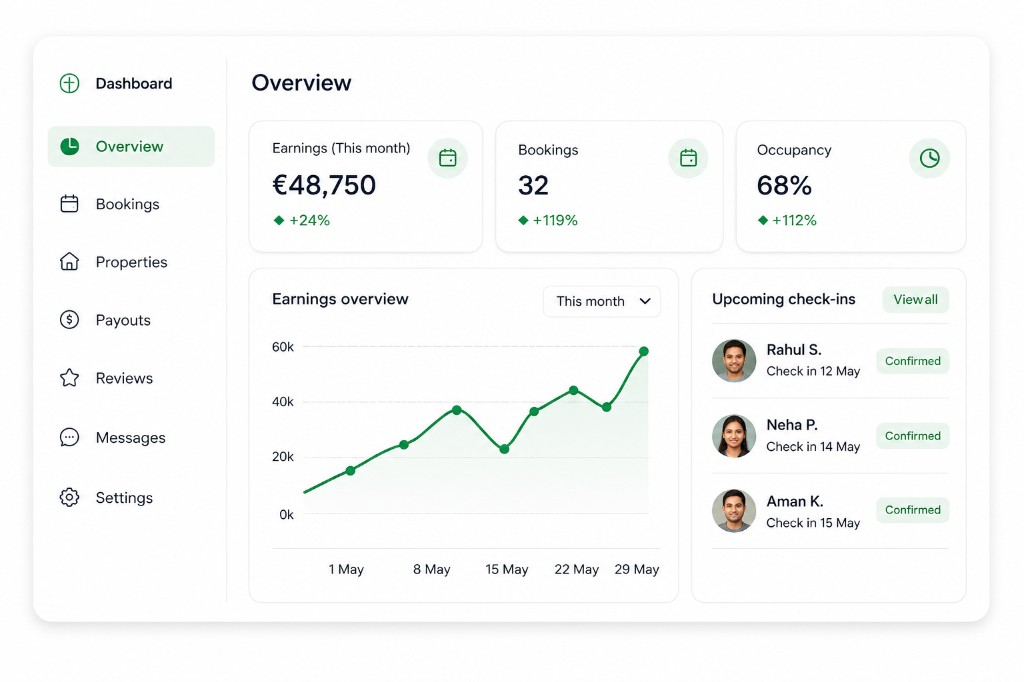Click the clock icon in Occupancy card

coord(929,158)
